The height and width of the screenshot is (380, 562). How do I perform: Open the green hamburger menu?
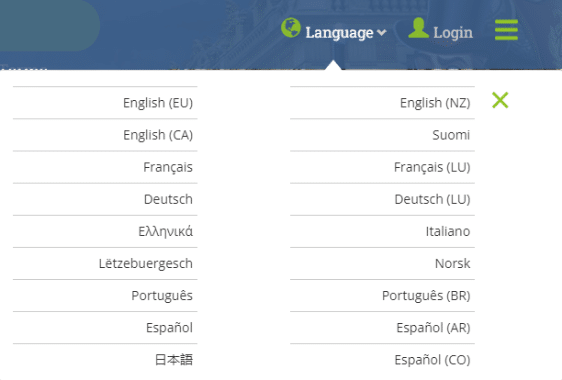506,30
